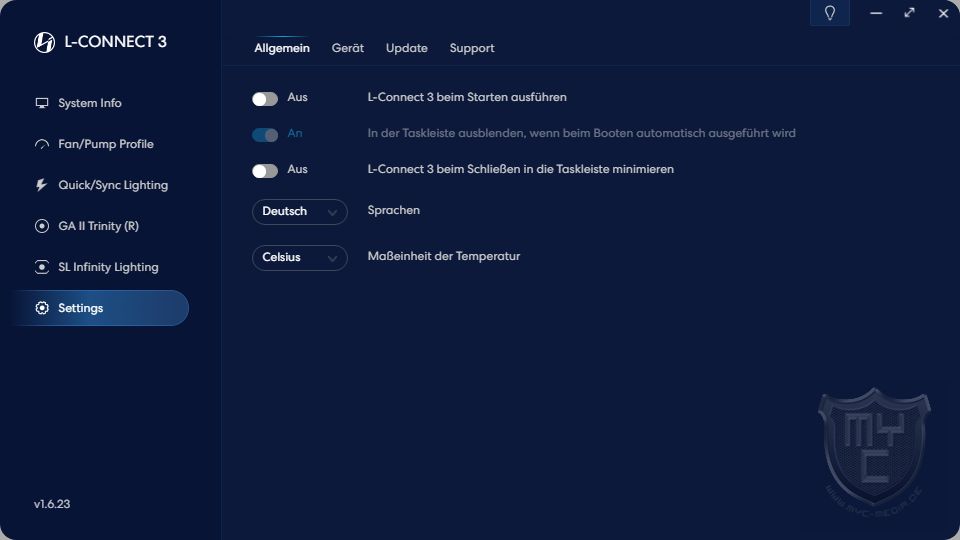Open the Update tab
Viewport: 960px width, 540px height.
tap(407, 48)
